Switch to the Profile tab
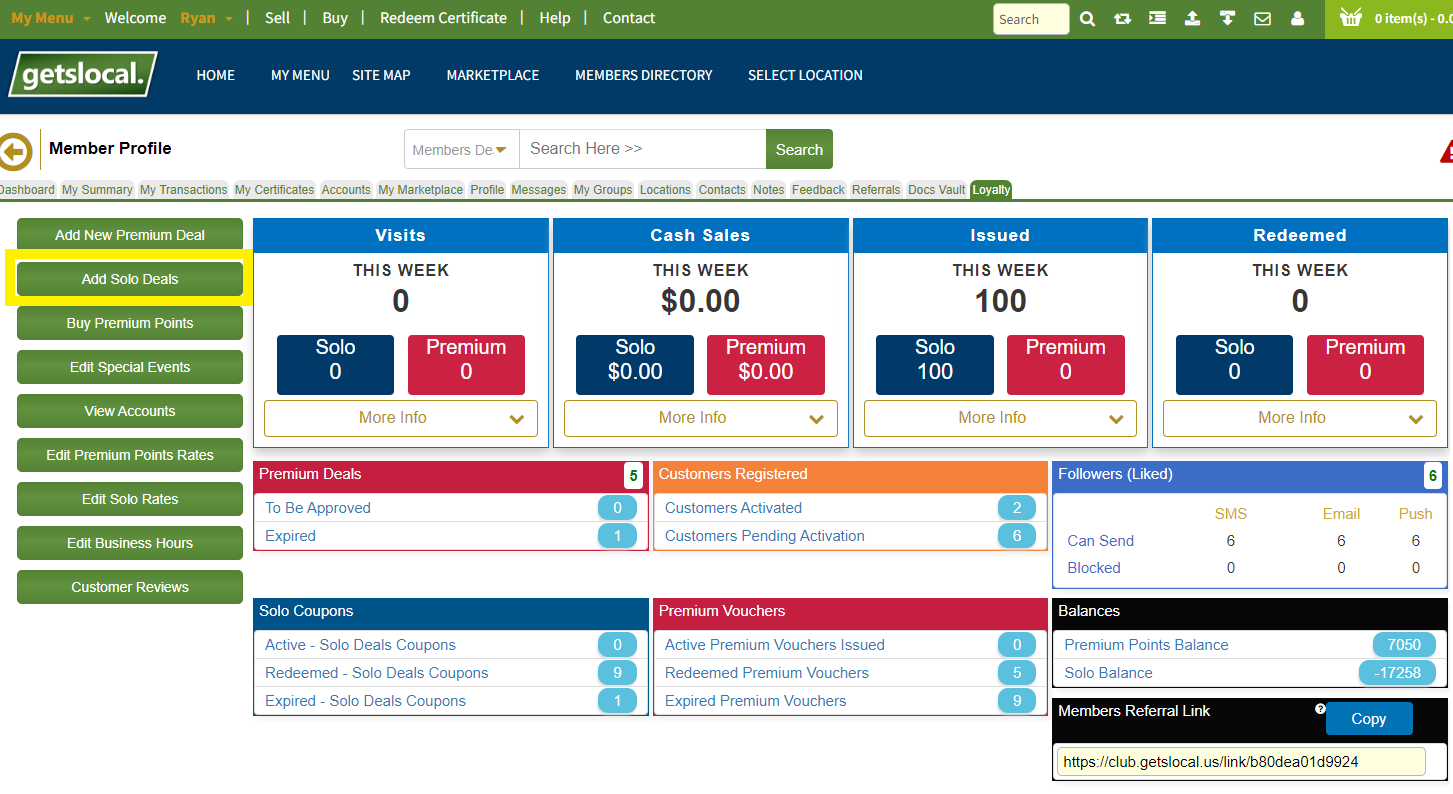 (x=487, y=190)
